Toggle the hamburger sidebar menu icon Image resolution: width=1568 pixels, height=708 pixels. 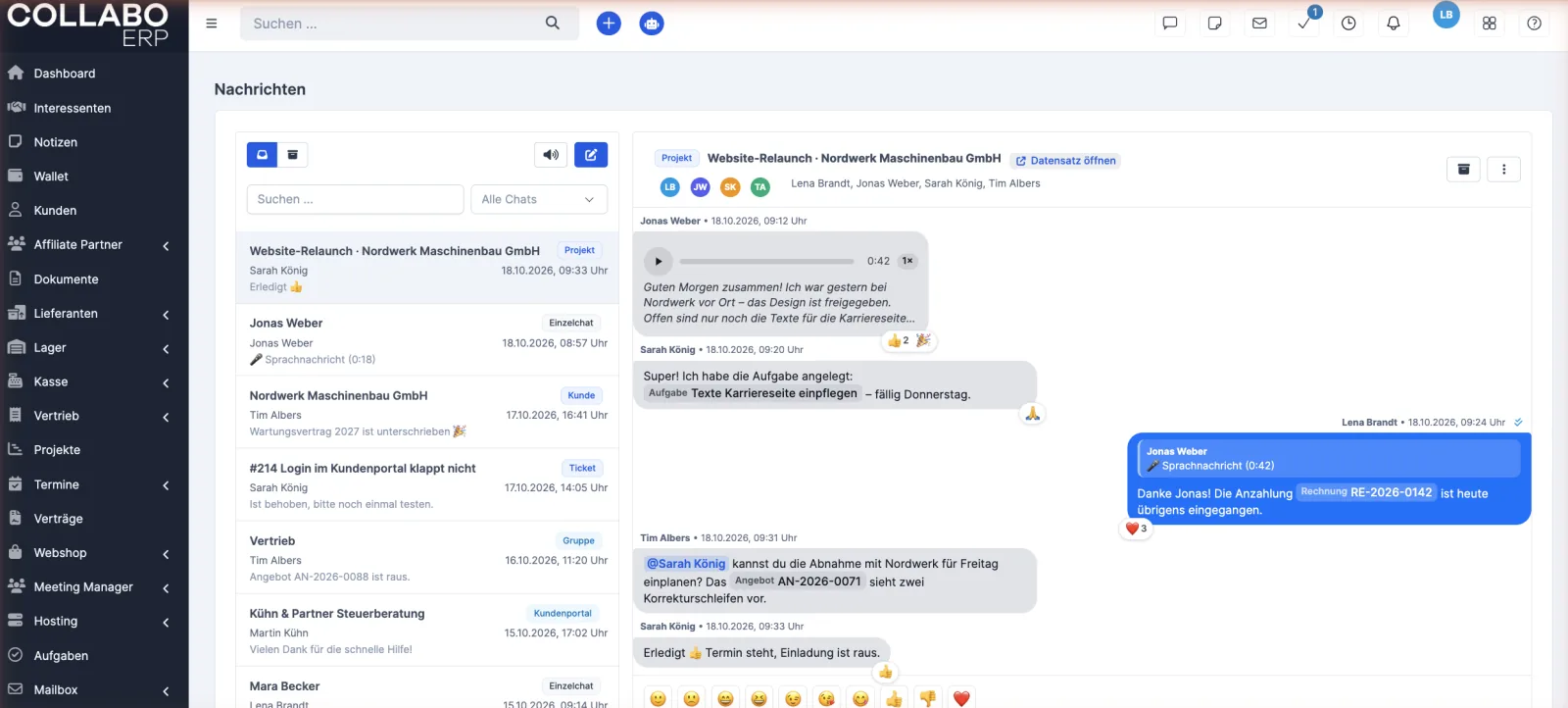tap(212, 24)
